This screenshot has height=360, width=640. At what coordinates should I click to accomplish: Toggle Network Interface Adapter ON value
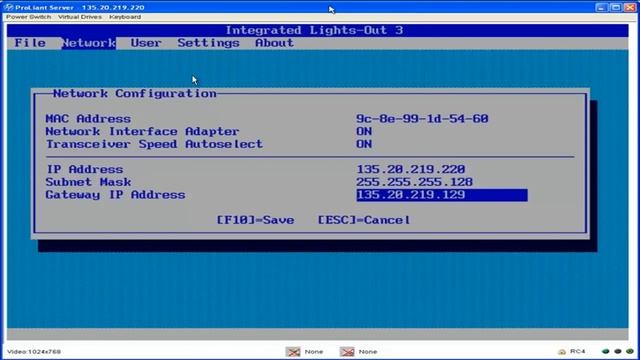(x=364, y=131)
